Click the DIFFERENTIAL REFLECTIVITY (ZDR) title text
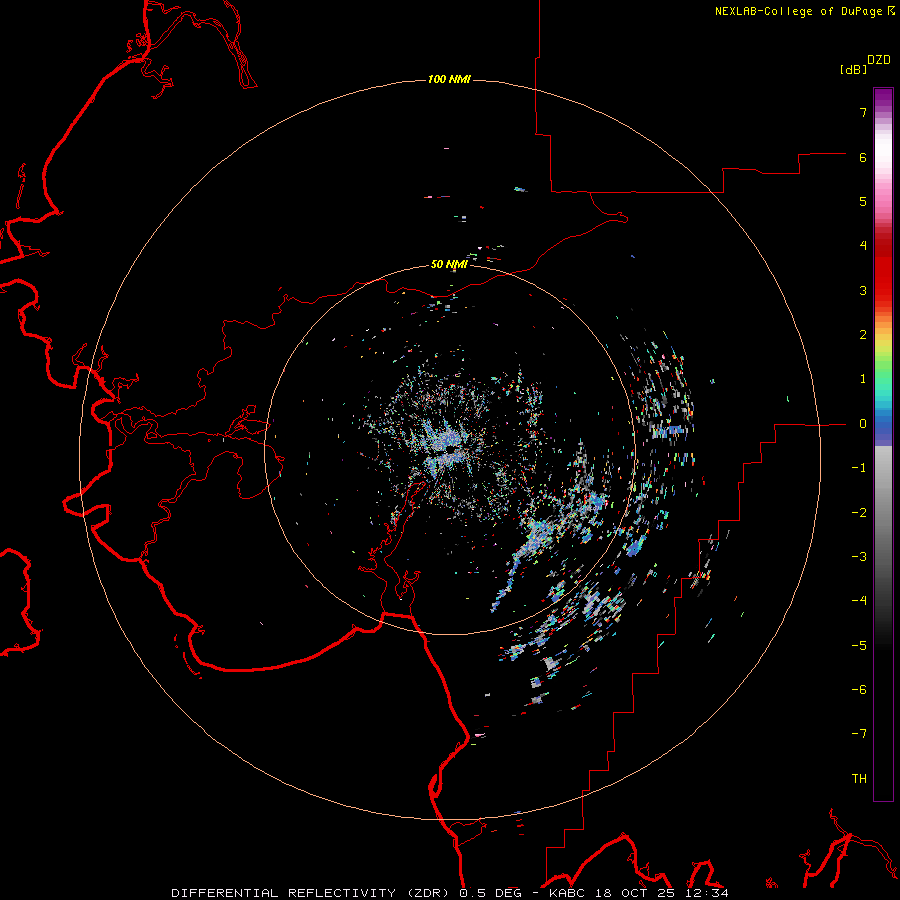Image resolution: width=900 pixels, height=900 pixels. (x=312, y=893)
